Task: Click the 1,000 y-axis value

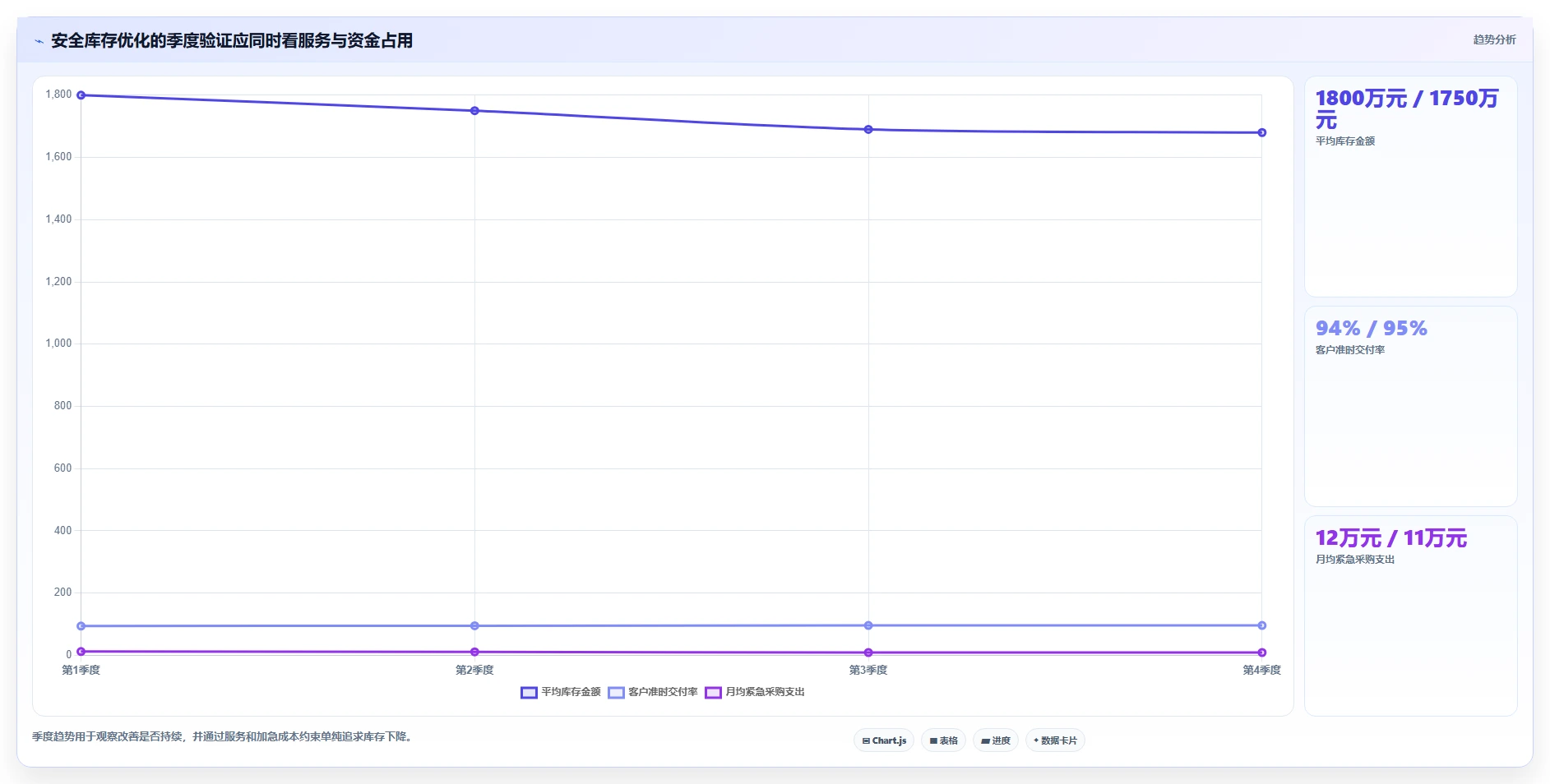Action: tap(58, 344)
